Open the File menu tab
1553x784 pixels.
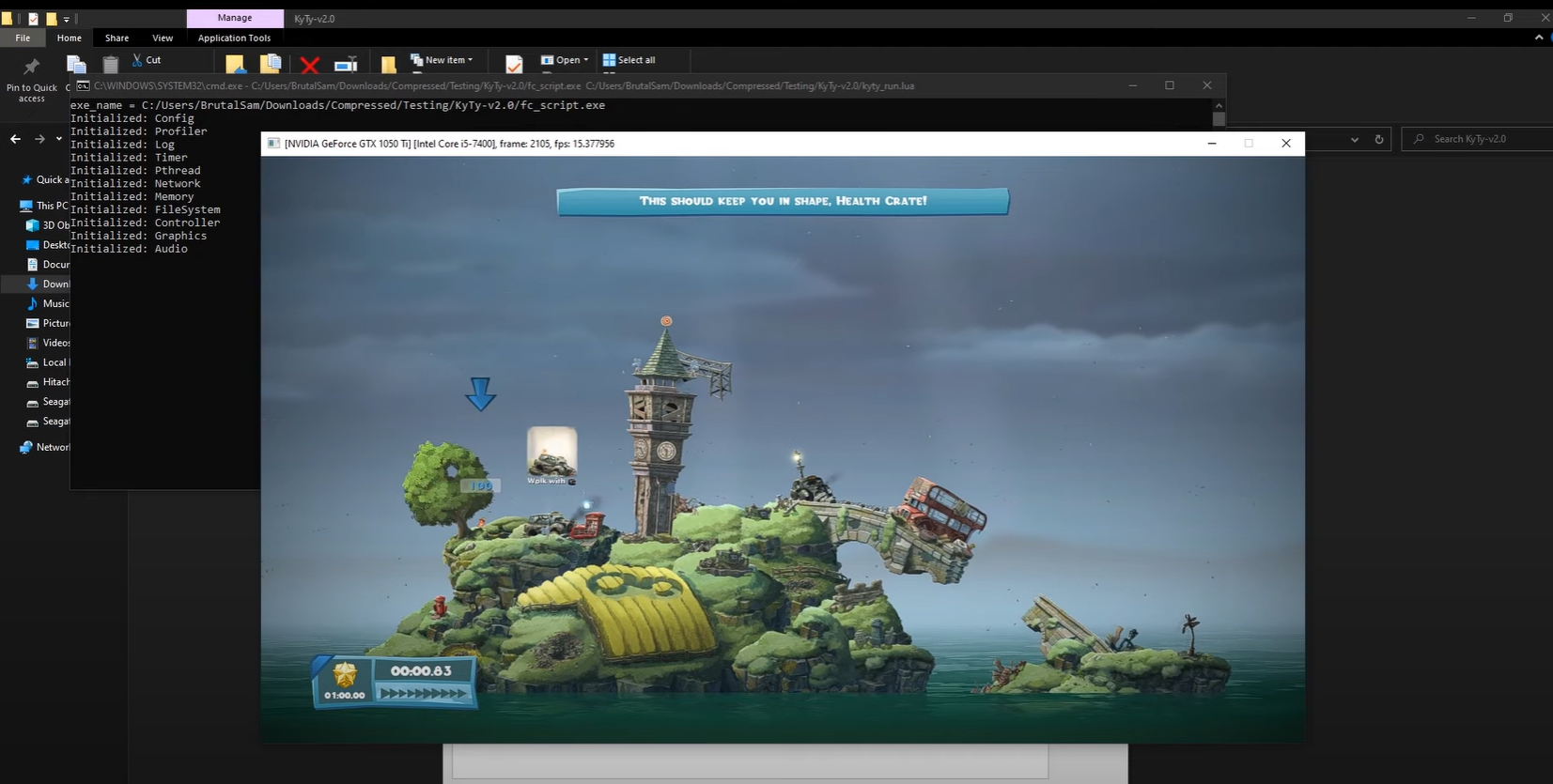click(23, 38)
